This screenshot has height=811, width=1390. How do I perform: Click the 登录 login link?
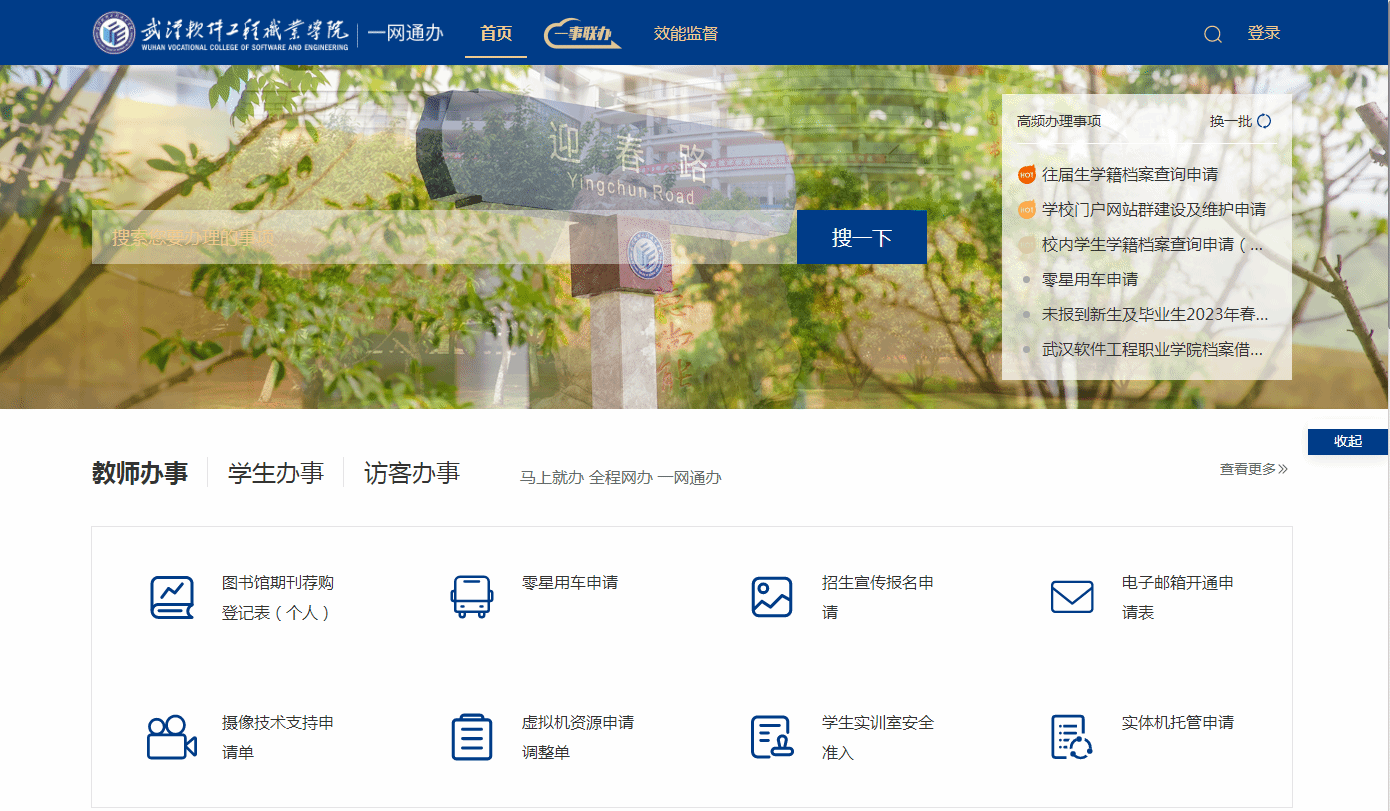1264,33
